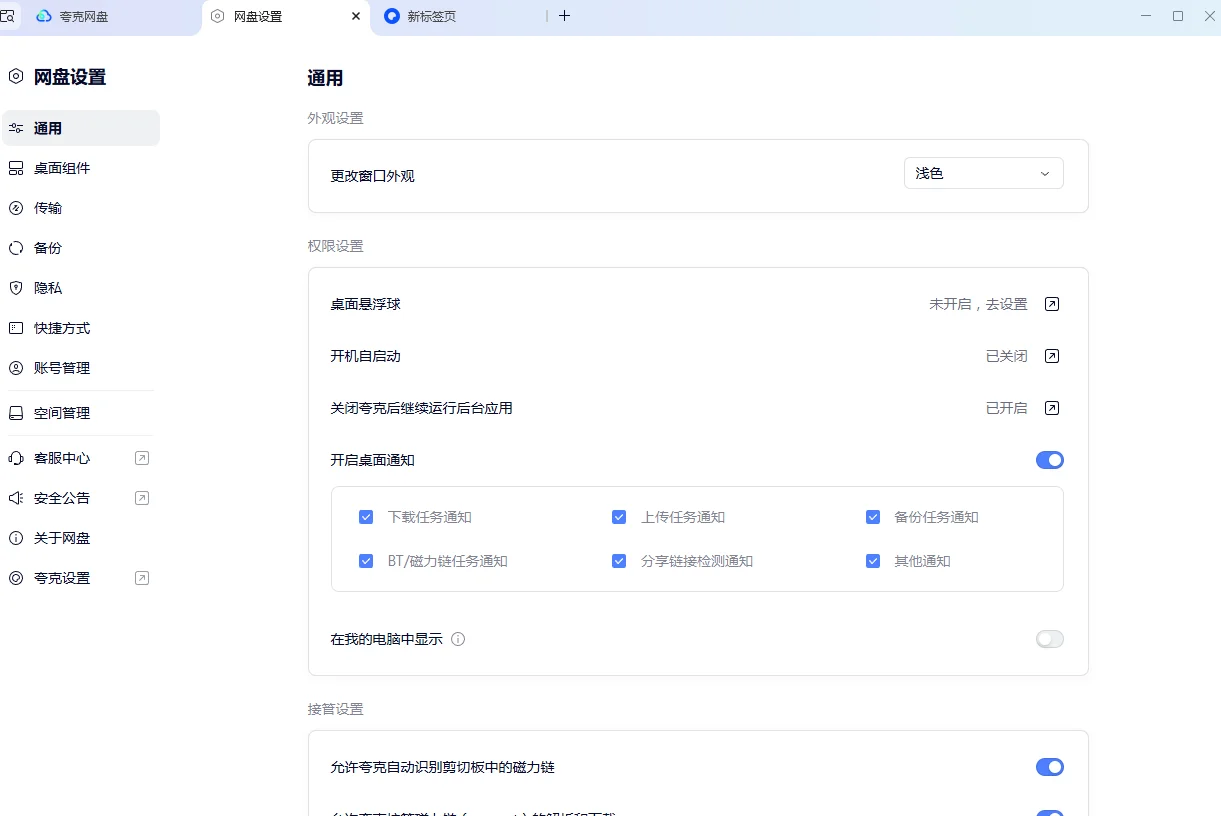
Task: Click the 已关闭 status for 开机自启动
Action: (x=1006, y=356)
